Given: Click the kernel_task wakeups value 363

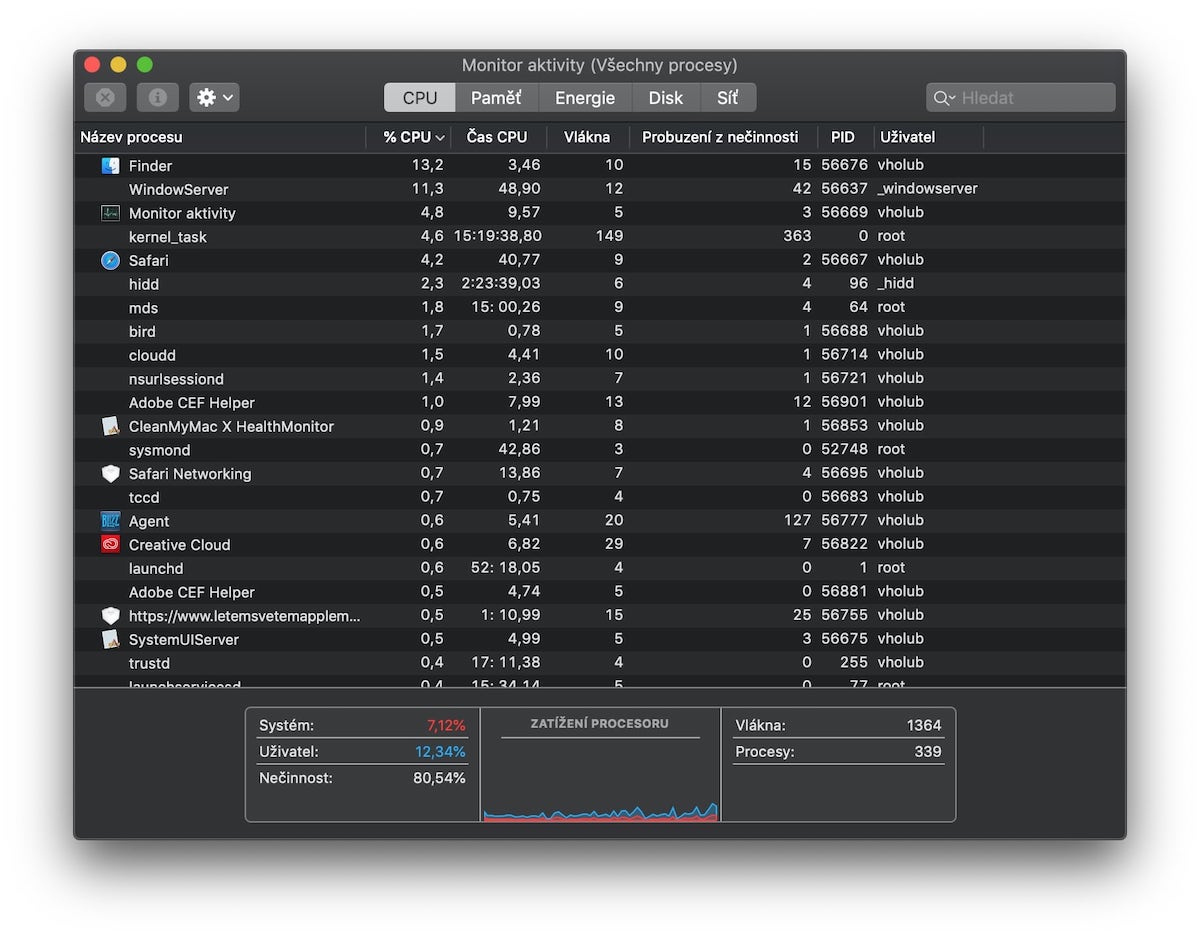Looking at the screenshot, I should (x=797, y=236).
